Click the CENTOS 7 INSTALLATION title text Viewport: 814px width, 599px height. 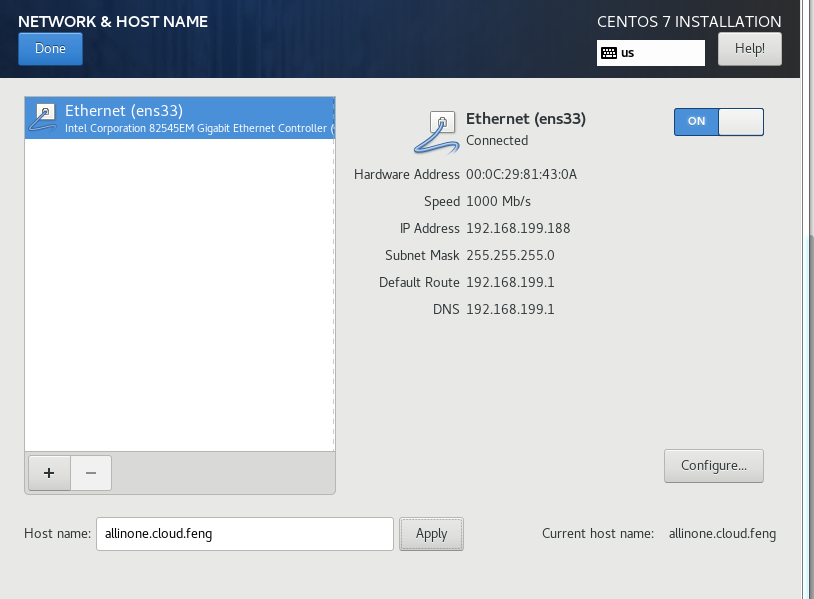point(689,21)
